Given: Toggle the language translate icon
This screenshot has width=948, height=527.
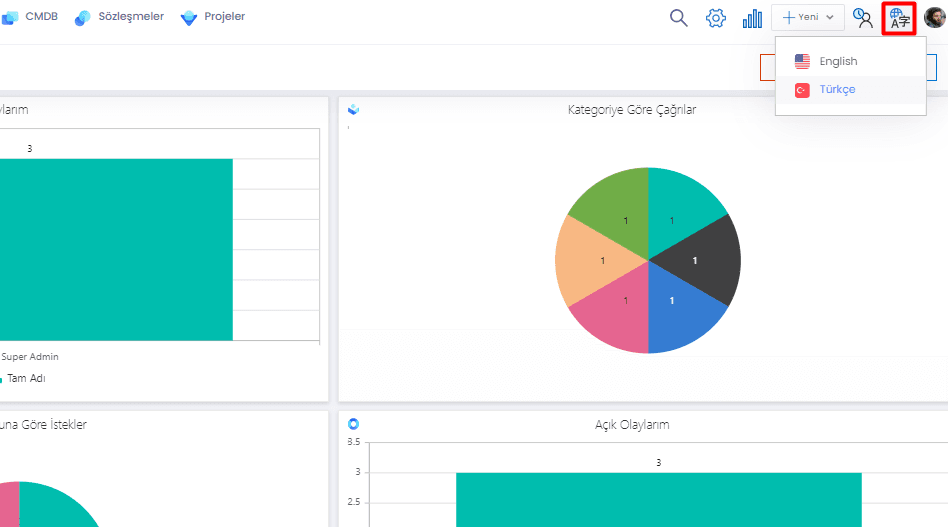Looking at the screenshot, I should [899, 19].
